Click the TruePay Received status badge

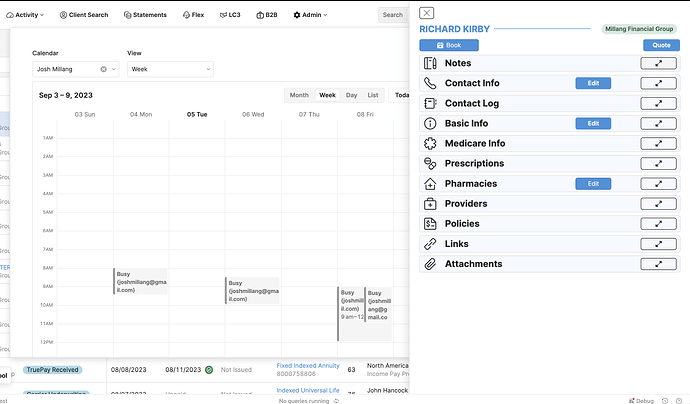coord(52,370)
